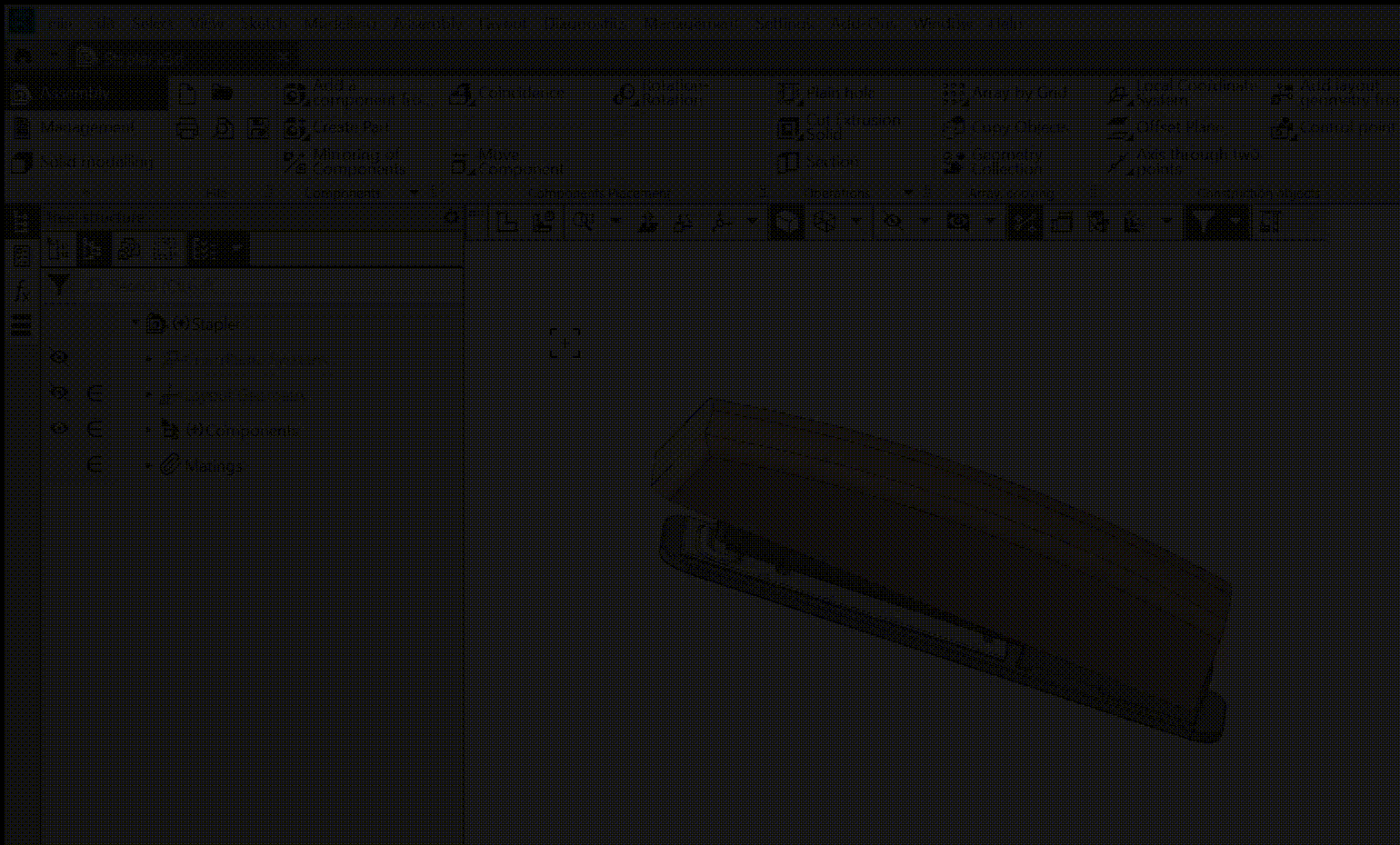The height and width of the screenshot is (845, 1400).
Task: Open the Operations group dropdown arrow
Action: point(907,193)
